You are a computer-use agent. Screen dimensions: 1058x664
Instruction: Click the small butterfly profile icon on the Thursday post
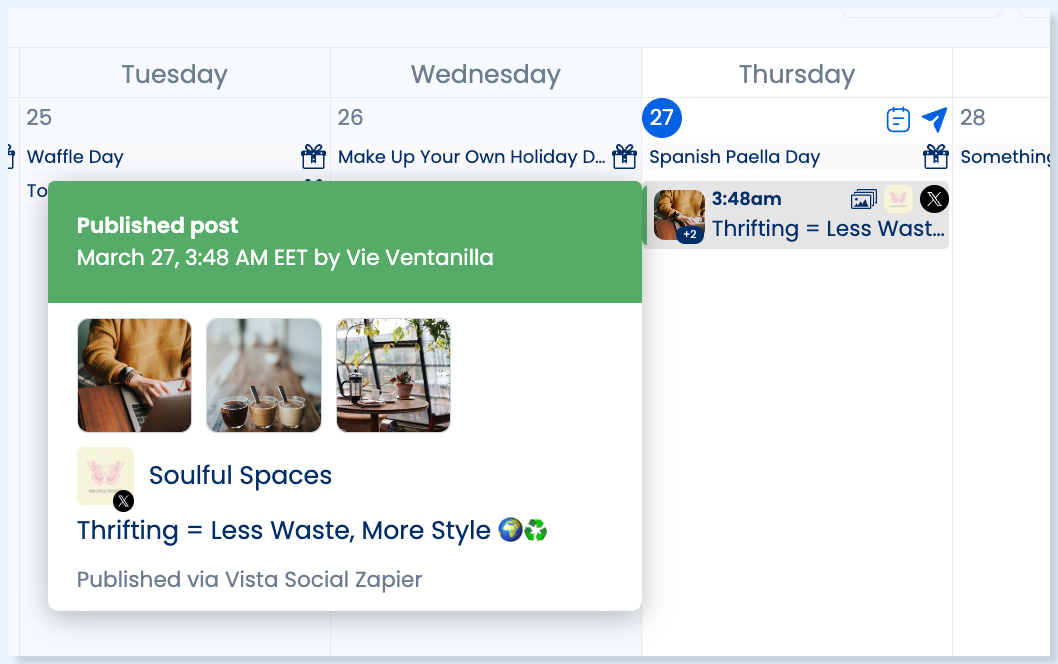click(x=898, y=199)
